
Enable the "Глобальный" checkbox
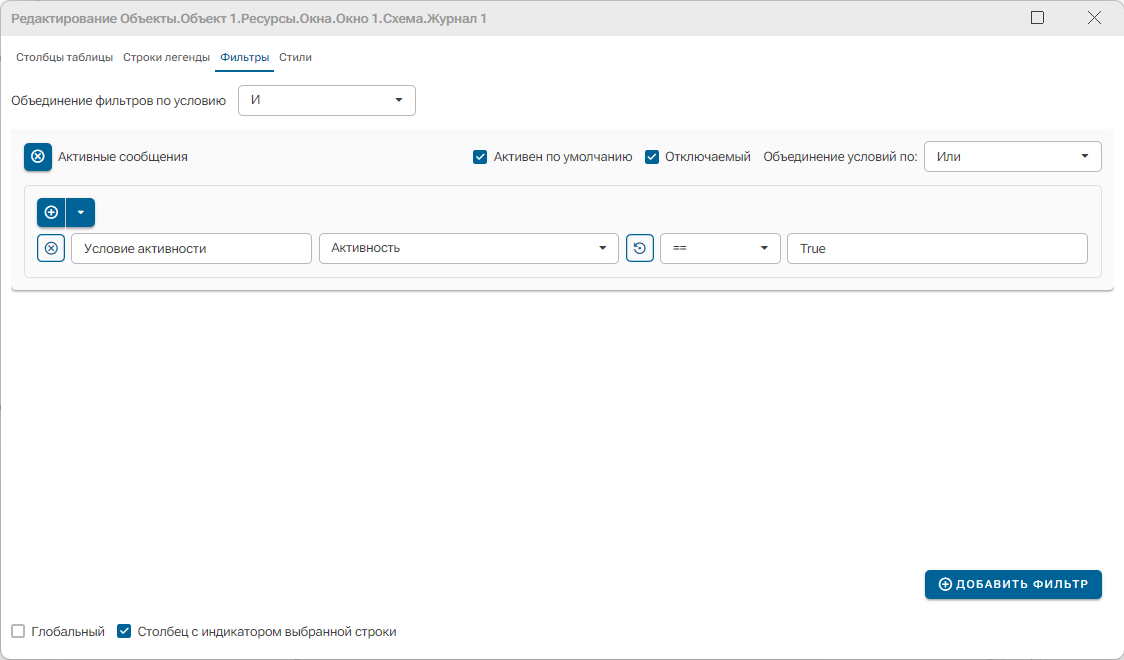[x=18, y=631]
